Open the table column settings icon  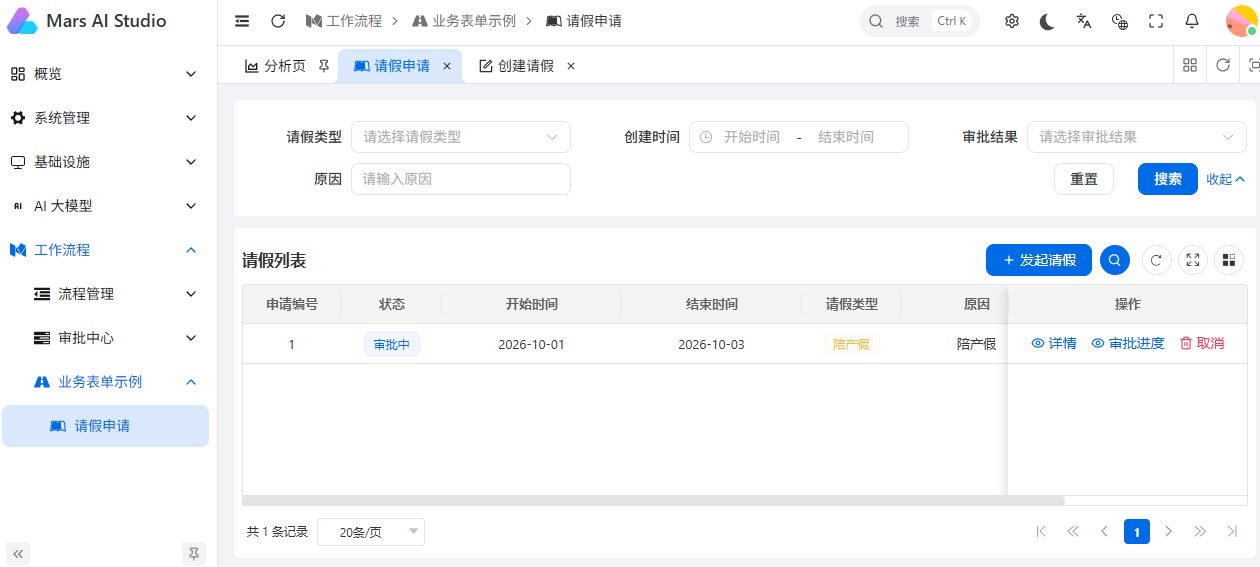click(x=1229, y=260)
